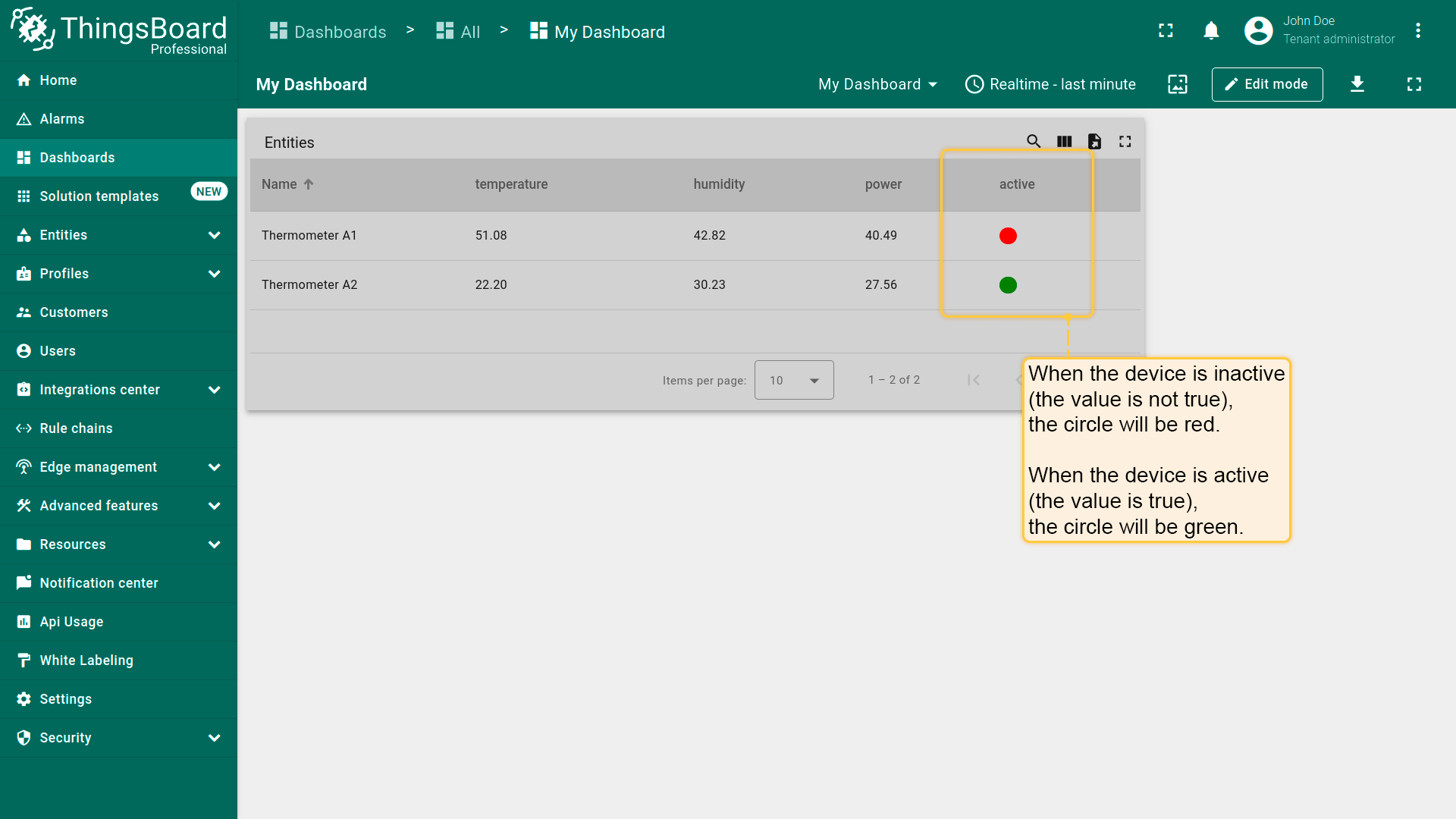This screenshot has width=1456, height=819.
Task: Toggle the dashboard fullscreen icon in the toolbar
Action: 1414,84
